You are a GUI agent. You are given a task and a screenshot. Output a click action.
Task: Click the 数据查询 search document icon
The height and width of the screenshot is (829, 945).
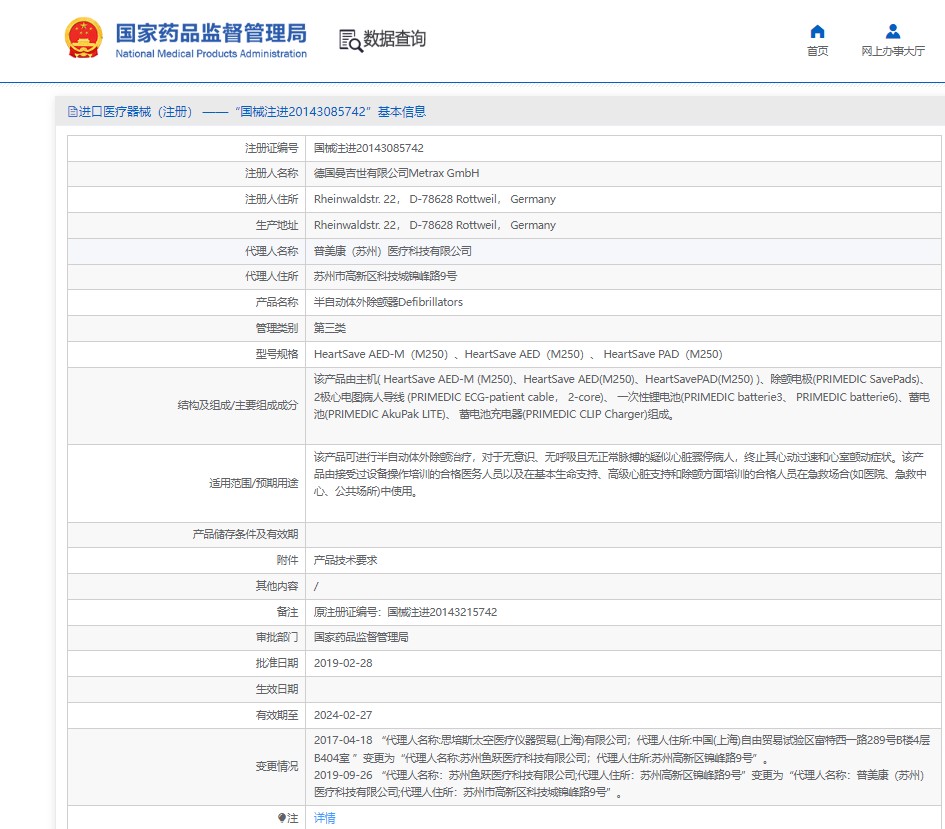350,40
